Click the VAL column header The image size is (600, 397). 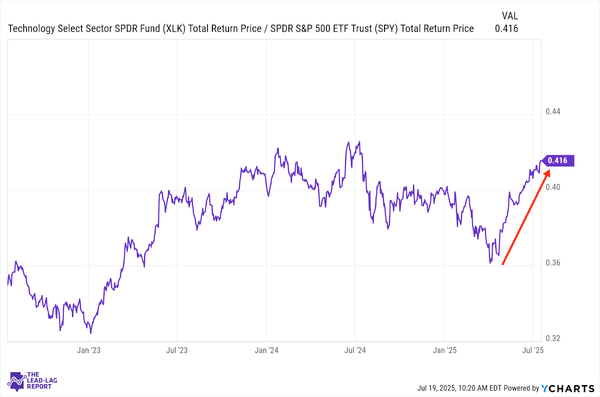[510, 16]
